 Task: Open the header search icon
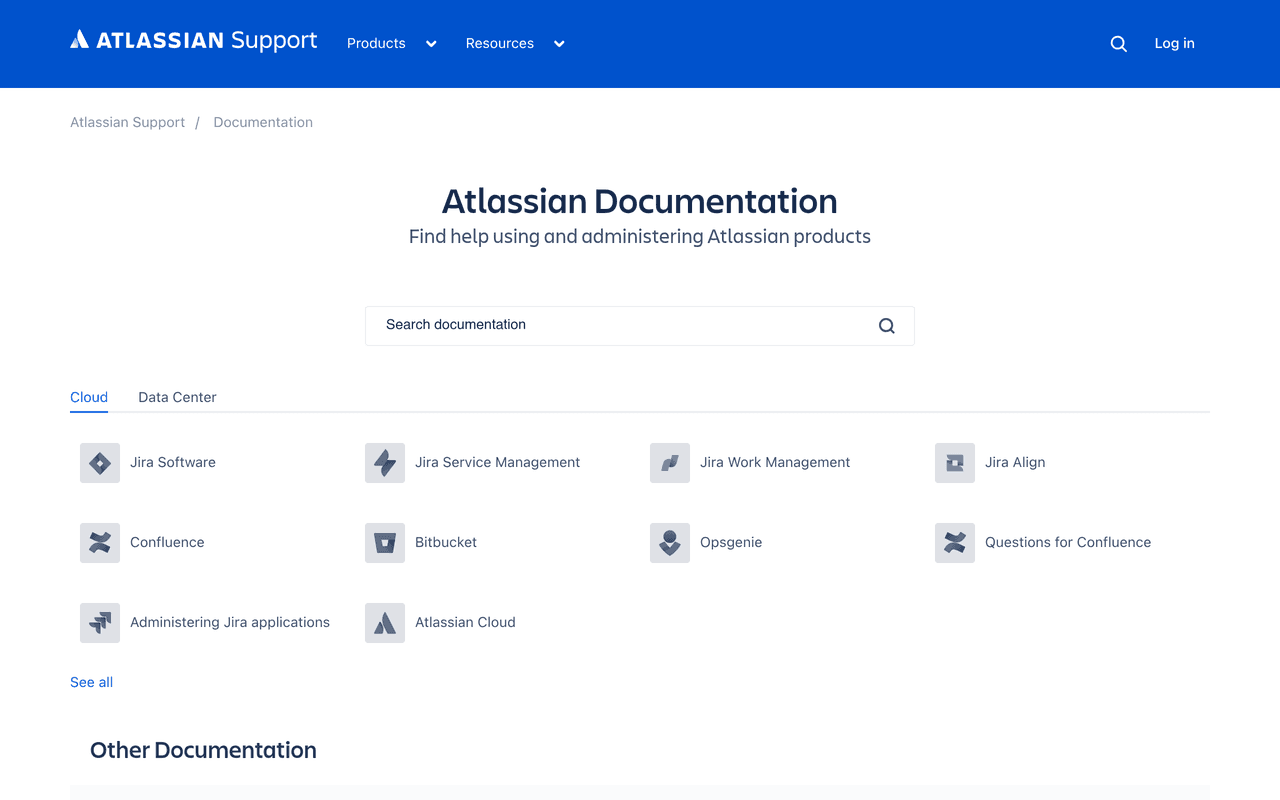tap(1119, 44)
